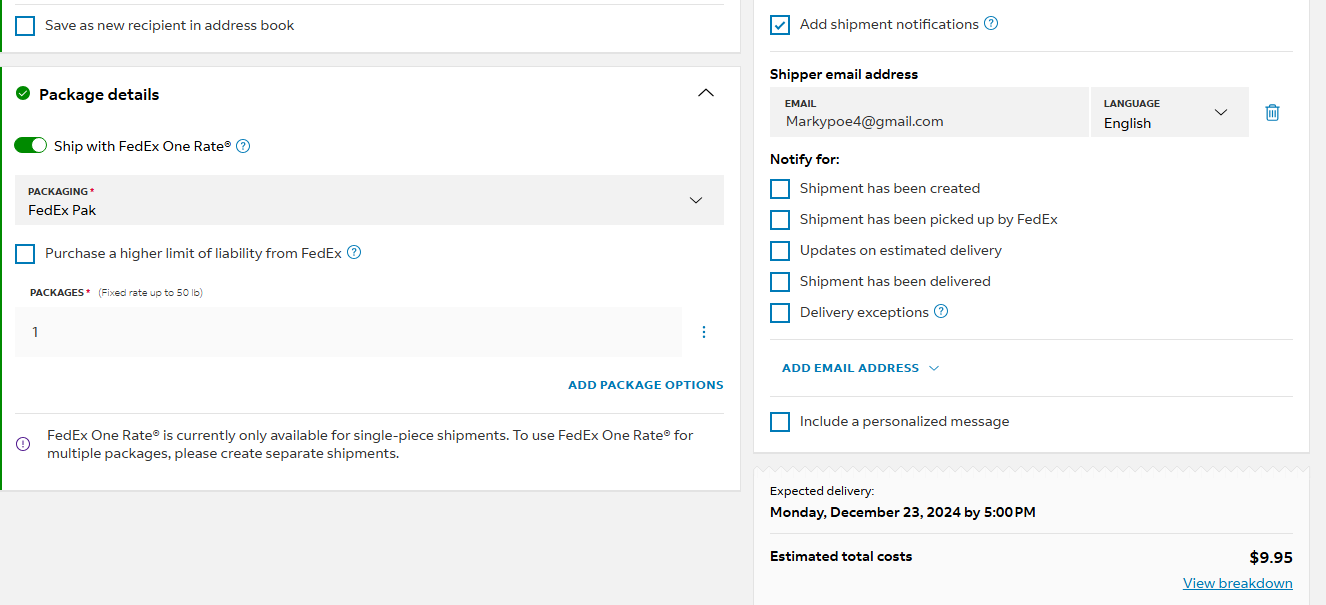Open help icon beside FedEx One Rate
The image size is (1326, 605).
[x=243, y=146]
